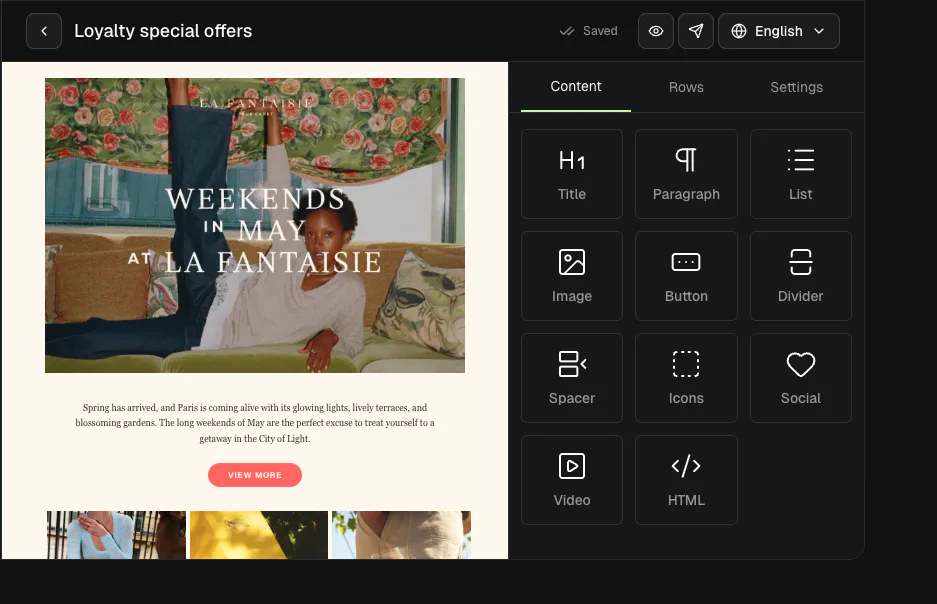Add a Spacer block
937x604 pixels.
(572, 378)
